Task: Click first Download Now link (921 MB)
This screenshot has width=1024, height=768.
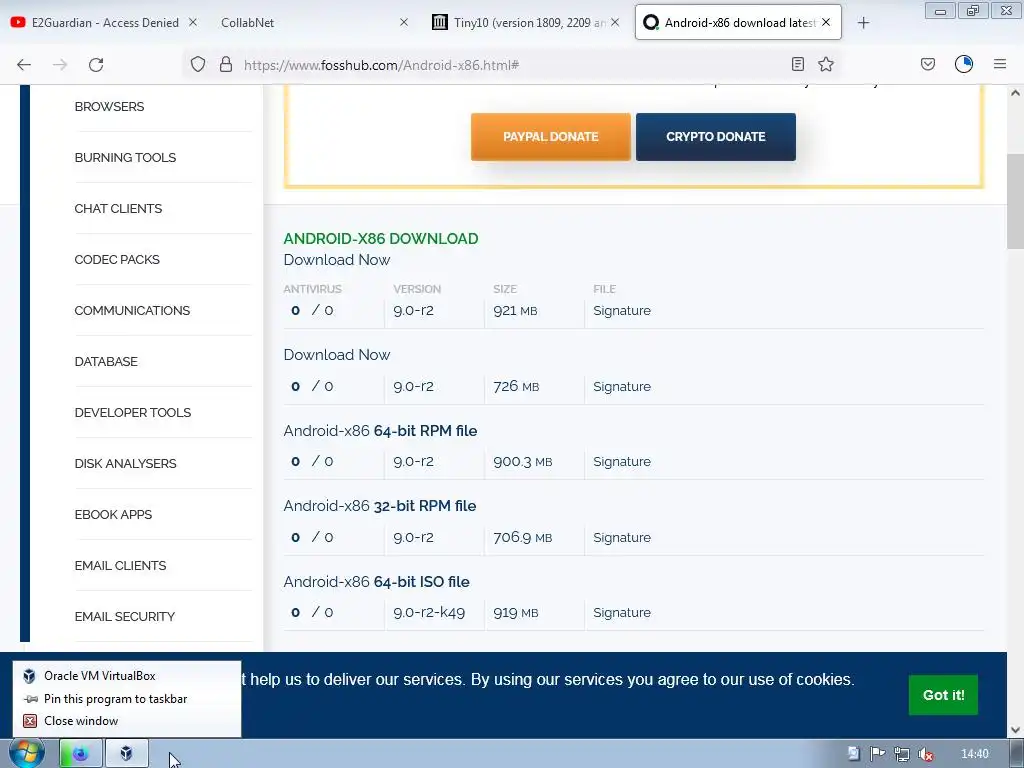Action: (x=336, y=259)
